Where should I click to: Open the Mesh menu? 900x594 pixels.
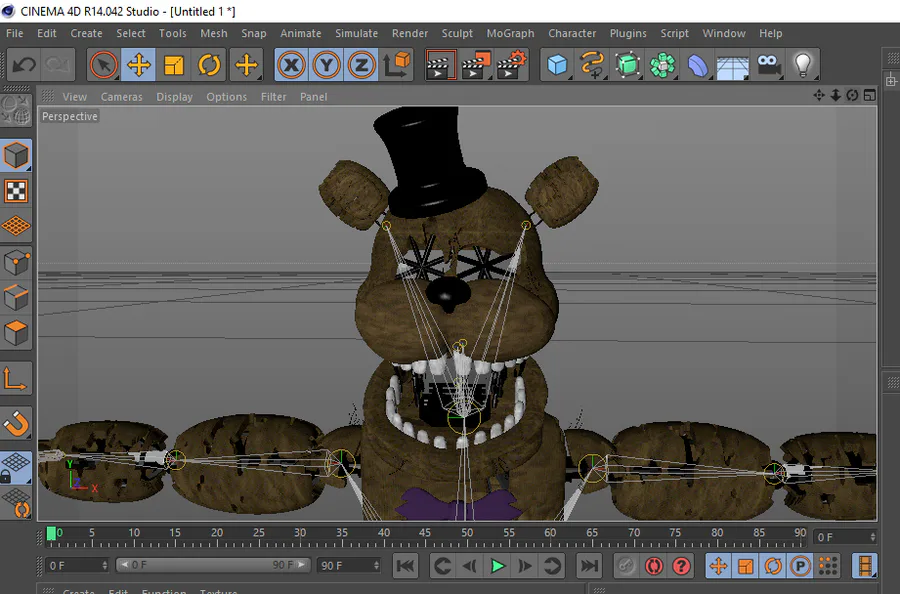[214, 33]
